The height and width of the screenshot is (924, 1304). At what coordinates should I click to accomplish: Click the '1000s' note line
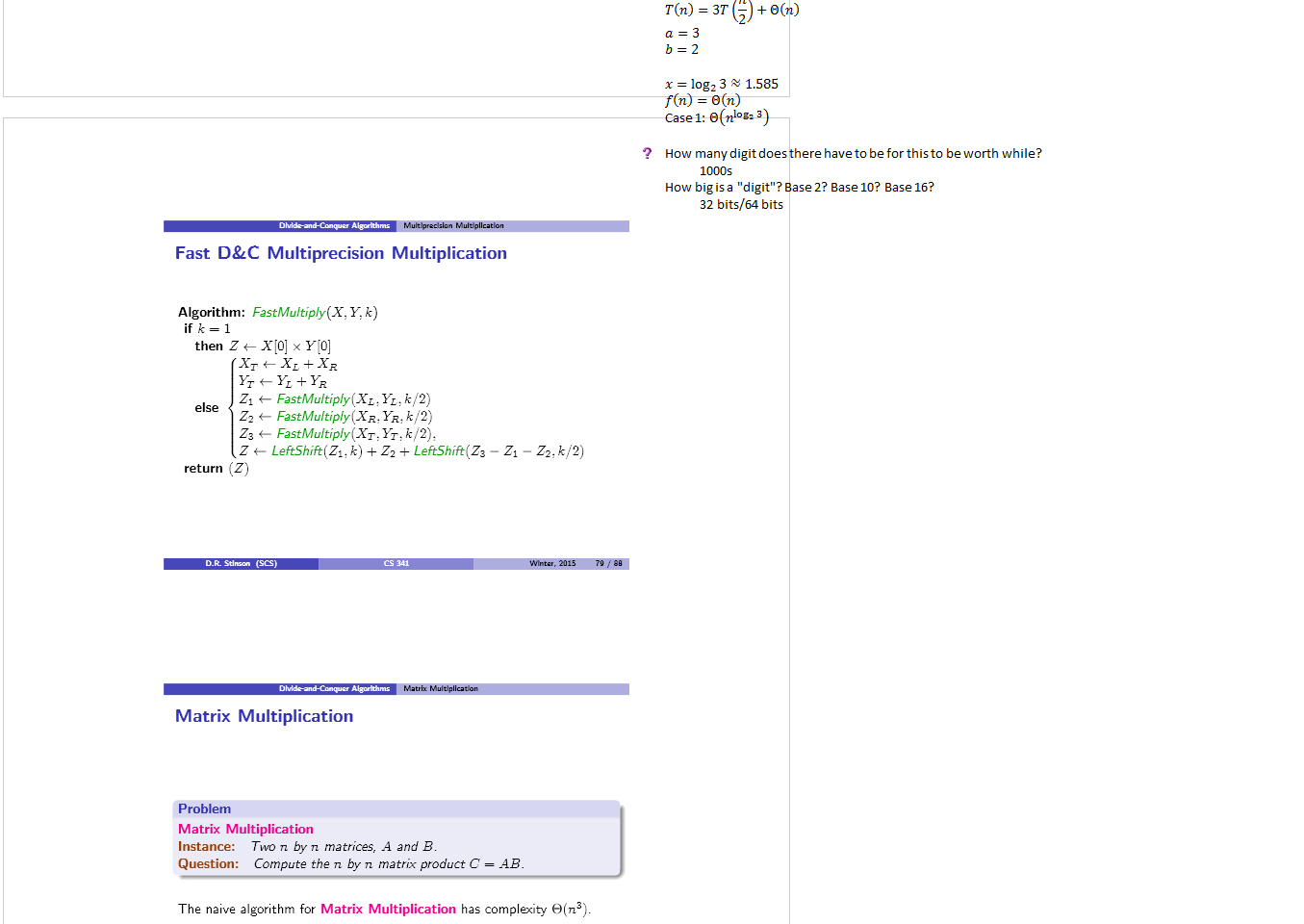(715, 171)
